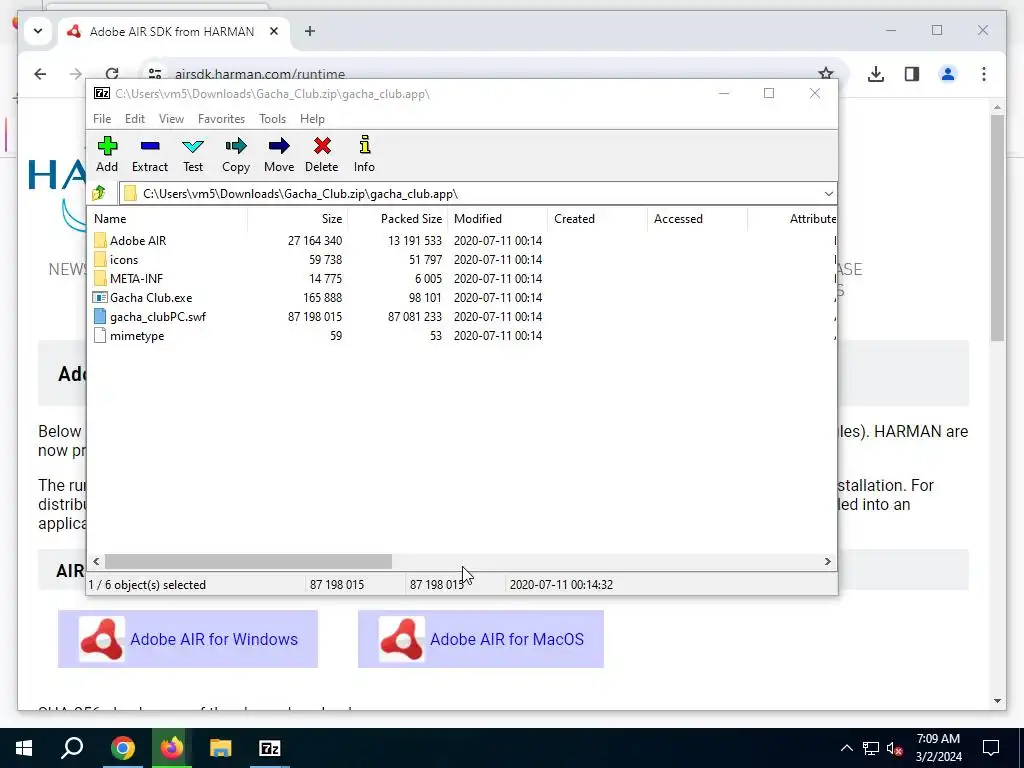Click Adobe AIR for MacOS link
1024x768 pixels.
[x=481, y=639]
